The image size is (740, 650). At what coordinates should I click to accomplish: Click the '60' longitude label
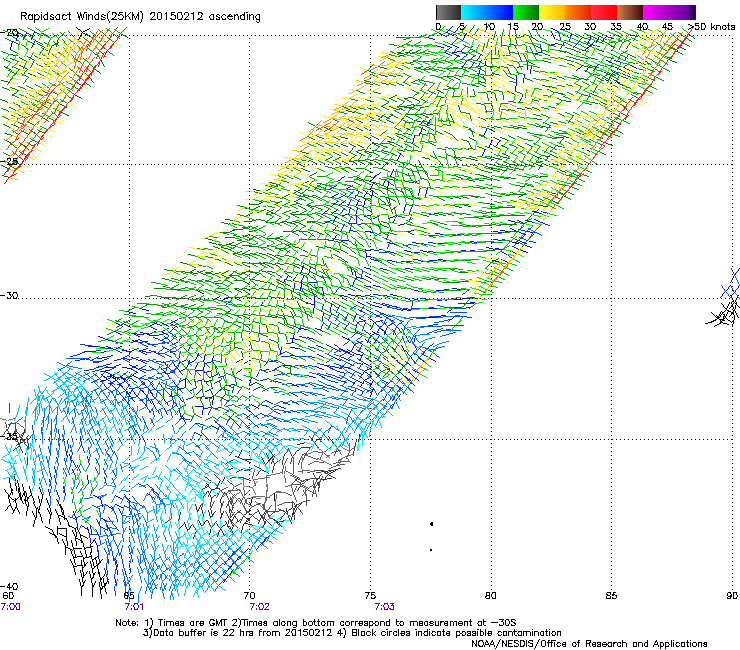pyautogui.click(x=8, y=596)
